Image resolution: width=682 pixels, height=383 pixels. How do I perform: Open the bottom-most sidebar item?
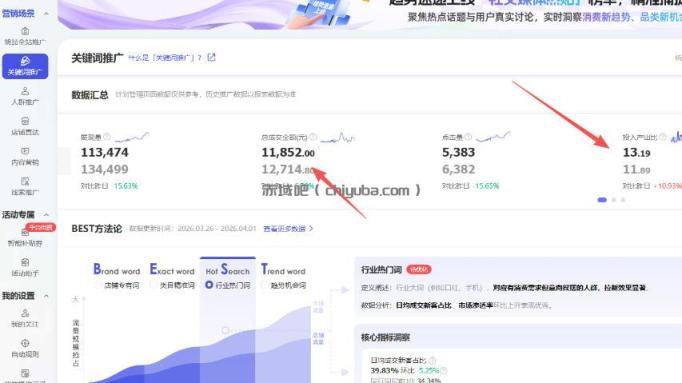coord(25,376)
